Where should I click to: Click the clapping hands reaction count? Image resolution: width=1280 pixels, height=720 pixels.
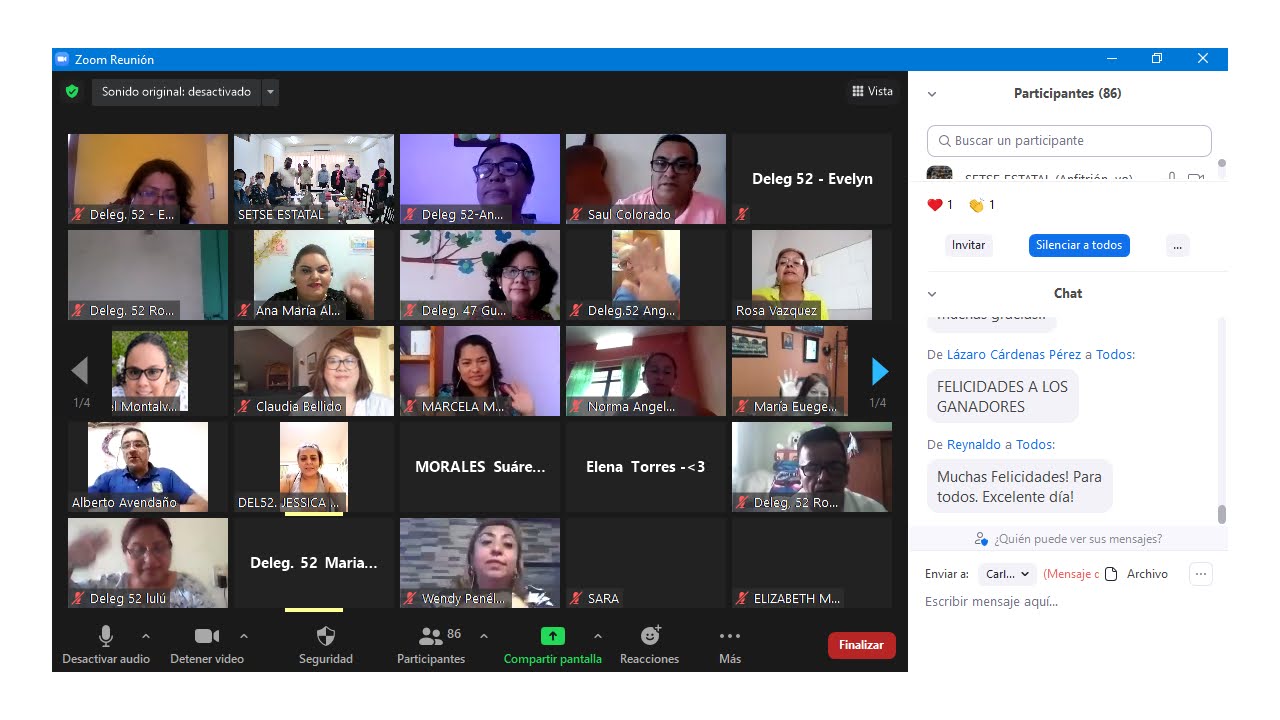(982, 205)
